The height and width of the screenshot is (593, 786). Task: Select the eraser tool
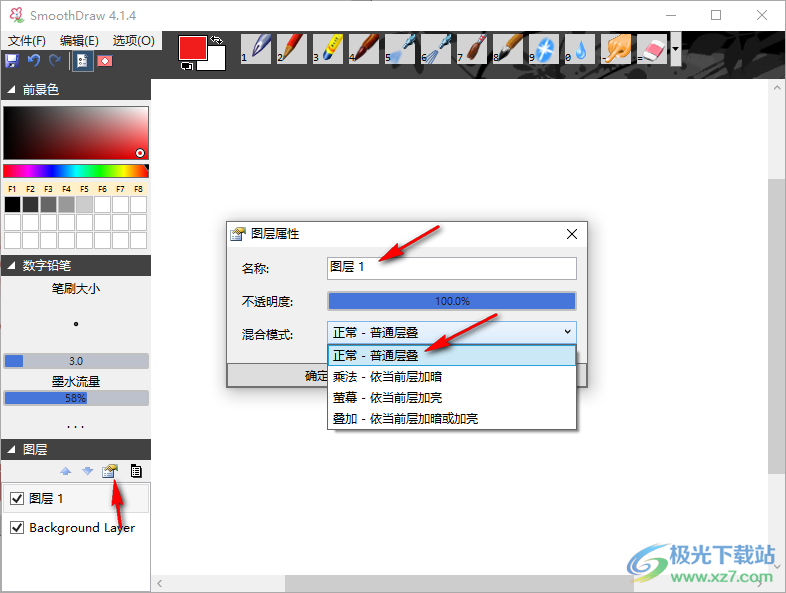coord(653,49)
